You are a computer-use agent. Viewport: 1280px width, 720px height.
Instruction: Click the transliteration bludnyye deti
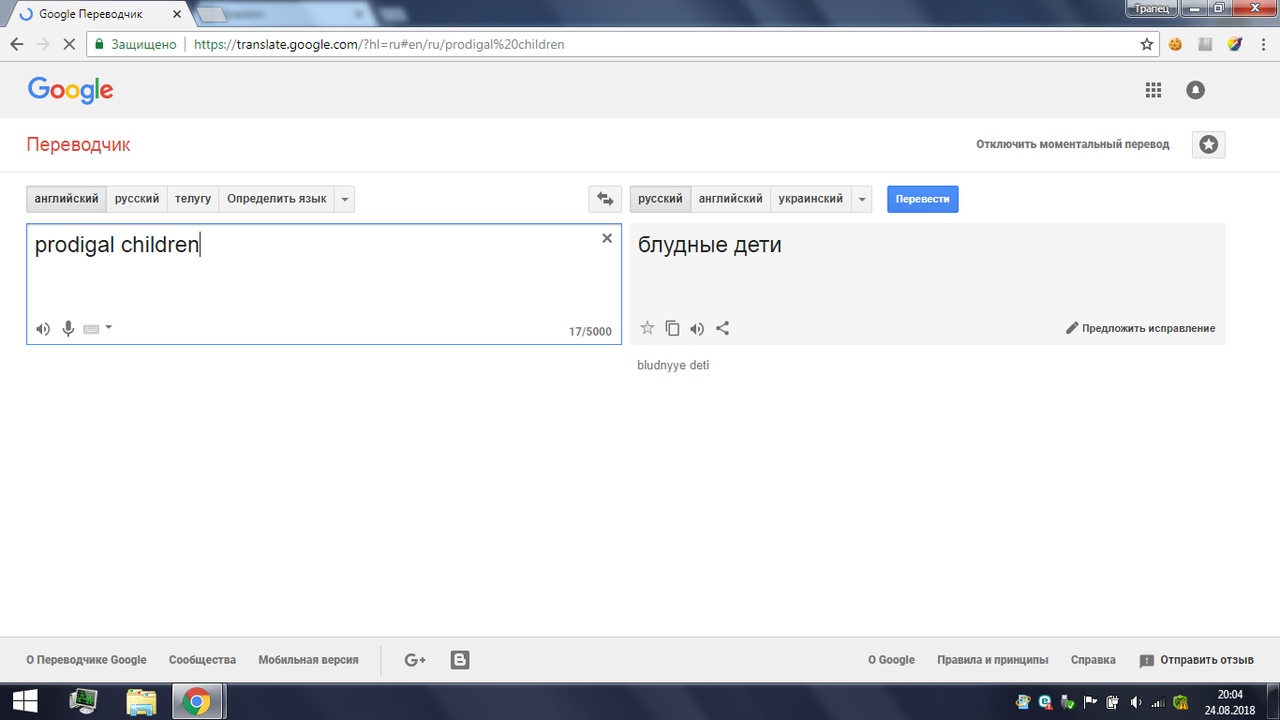(673, 365)
